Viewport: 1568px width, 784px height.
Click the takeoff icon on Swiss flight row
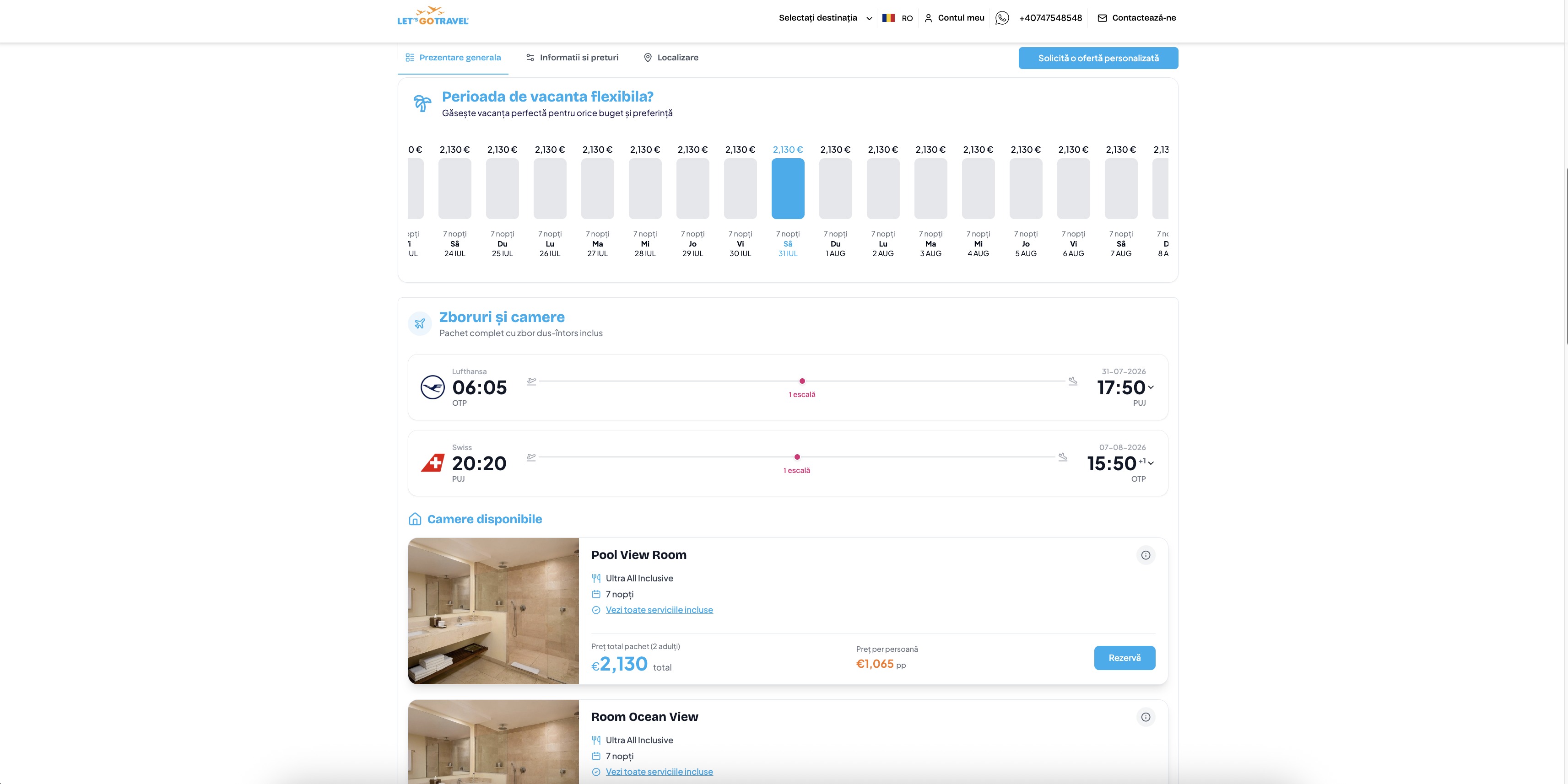pyautogui.click(x=531, y=457)
